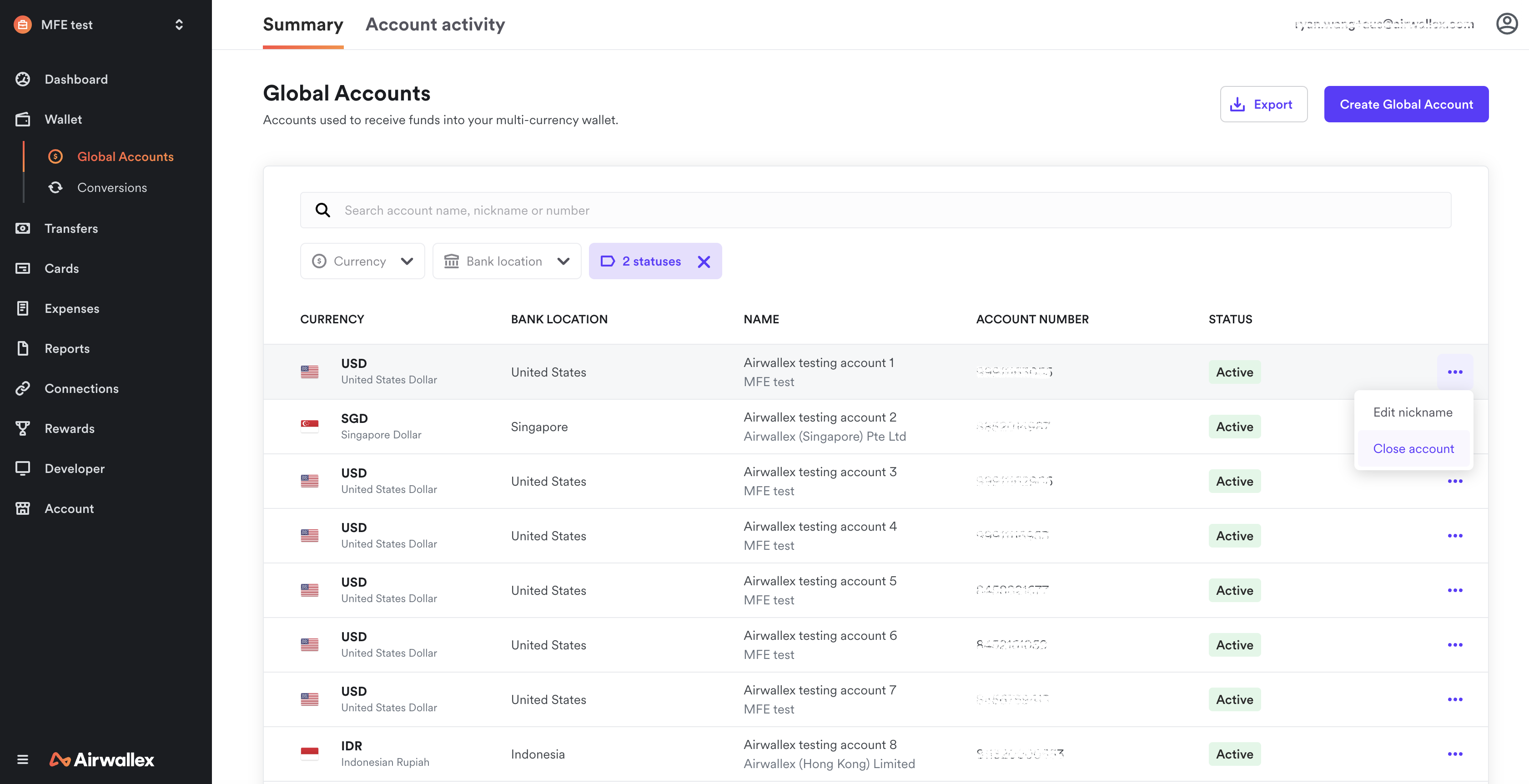Screen dimensions: 1529x784
Task: Open more options for testing account 6
Action: tap(1455, 645)
